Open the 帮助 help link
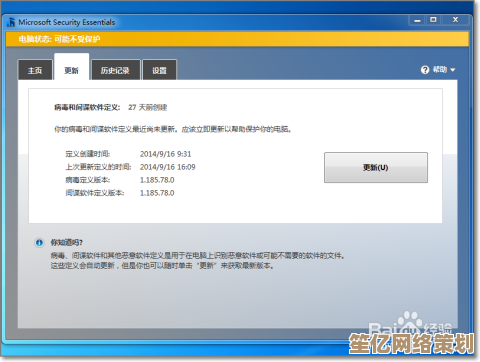 (440, 70)
